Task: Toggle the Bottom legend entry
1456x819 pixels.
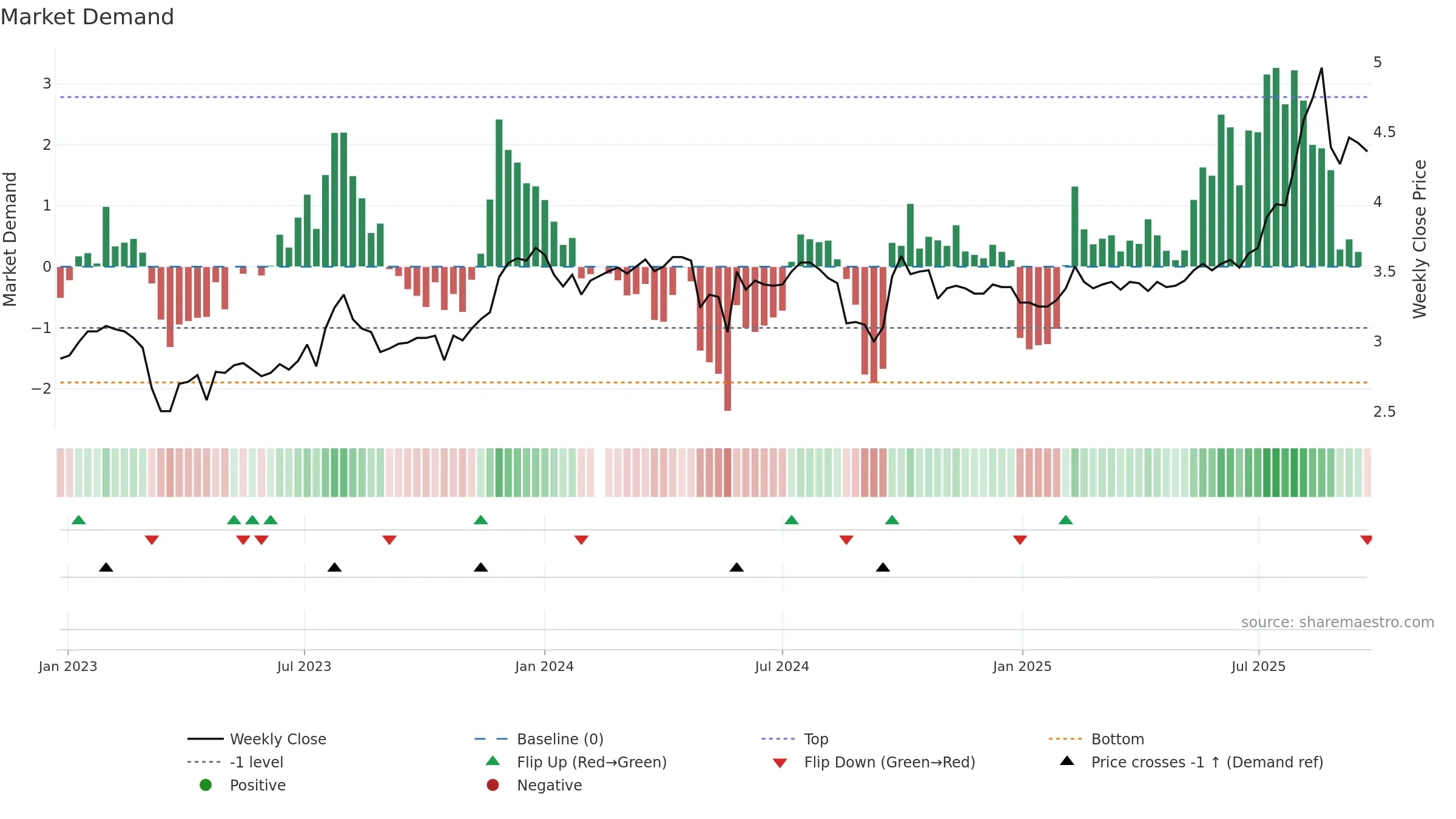Action: click(1096, 739)
